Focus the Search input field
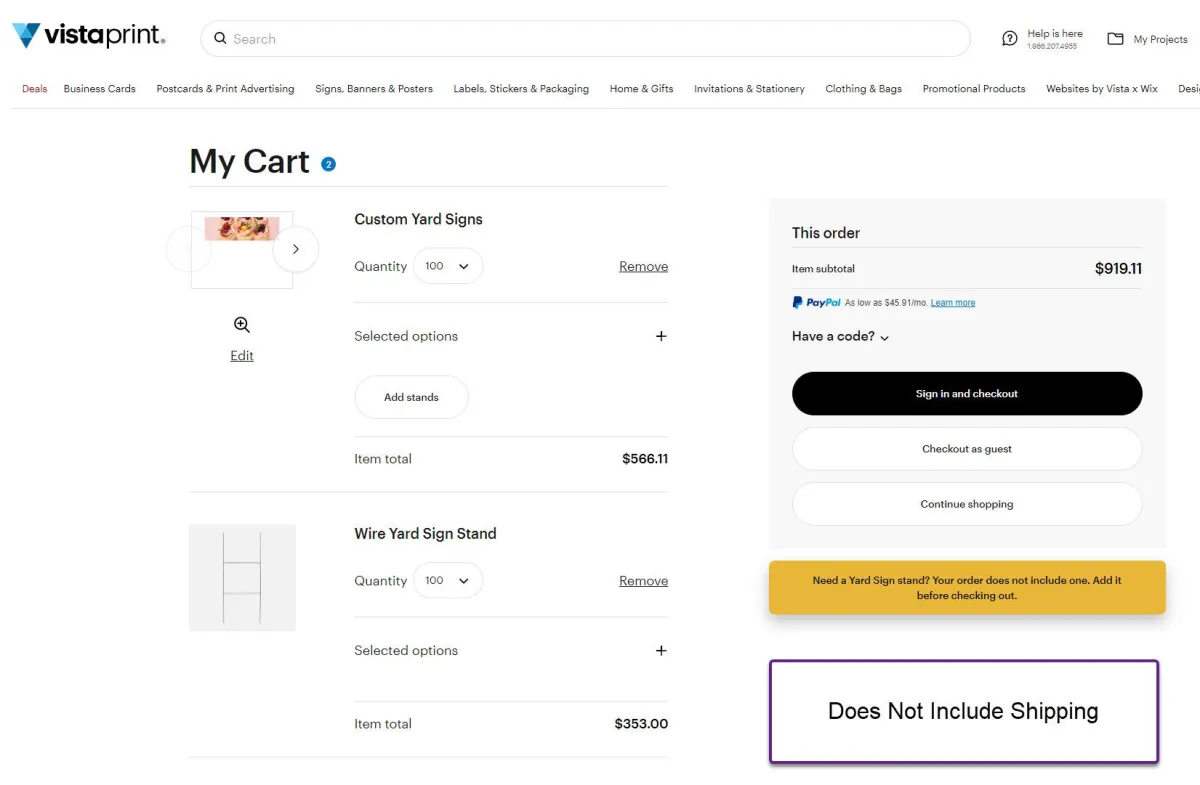Image resolution: width=1200 pixels, height=785 pixels. tap(590, 39)
